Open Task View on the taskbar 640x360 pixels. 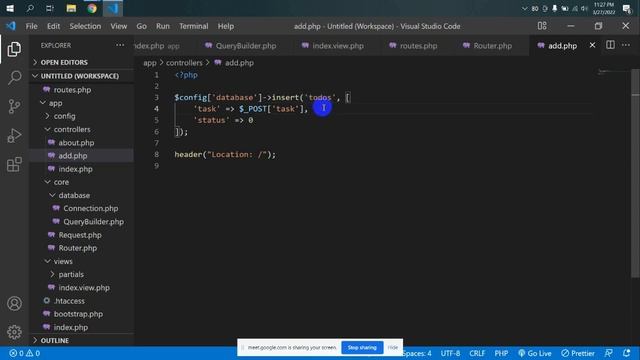[x=50, y=8]
